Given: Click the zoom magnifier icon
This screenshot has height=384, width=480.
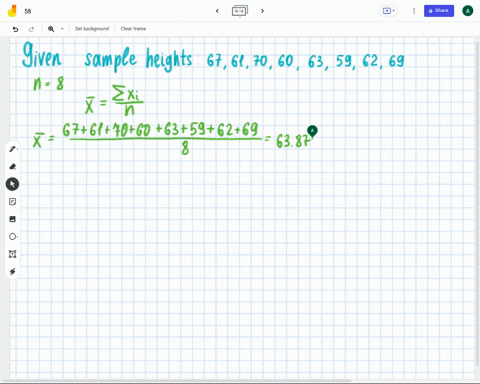Looking at the screenshot, I should (x=51, y=29).
